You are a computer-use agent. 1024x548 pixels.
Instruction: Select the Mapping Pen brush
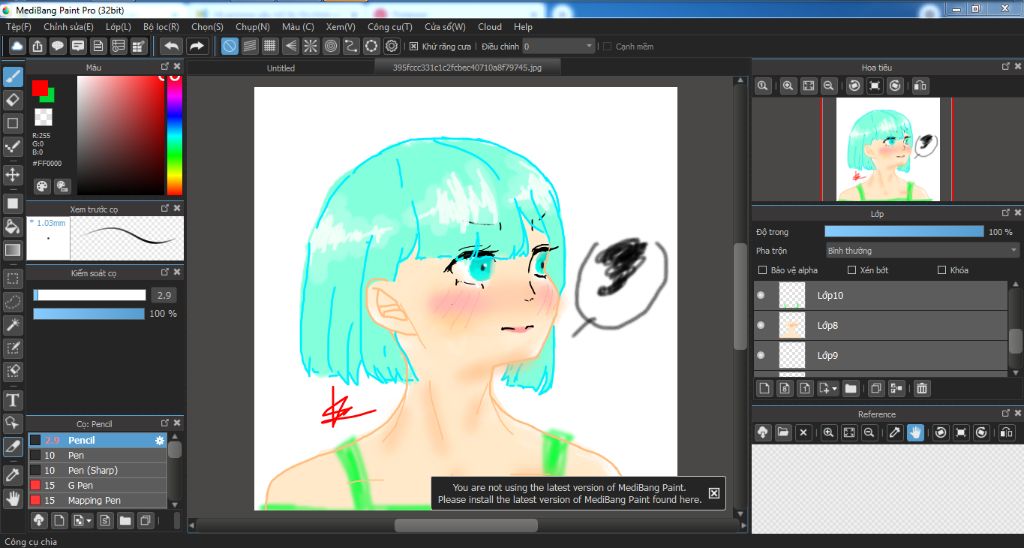click(x=97, y=500)
